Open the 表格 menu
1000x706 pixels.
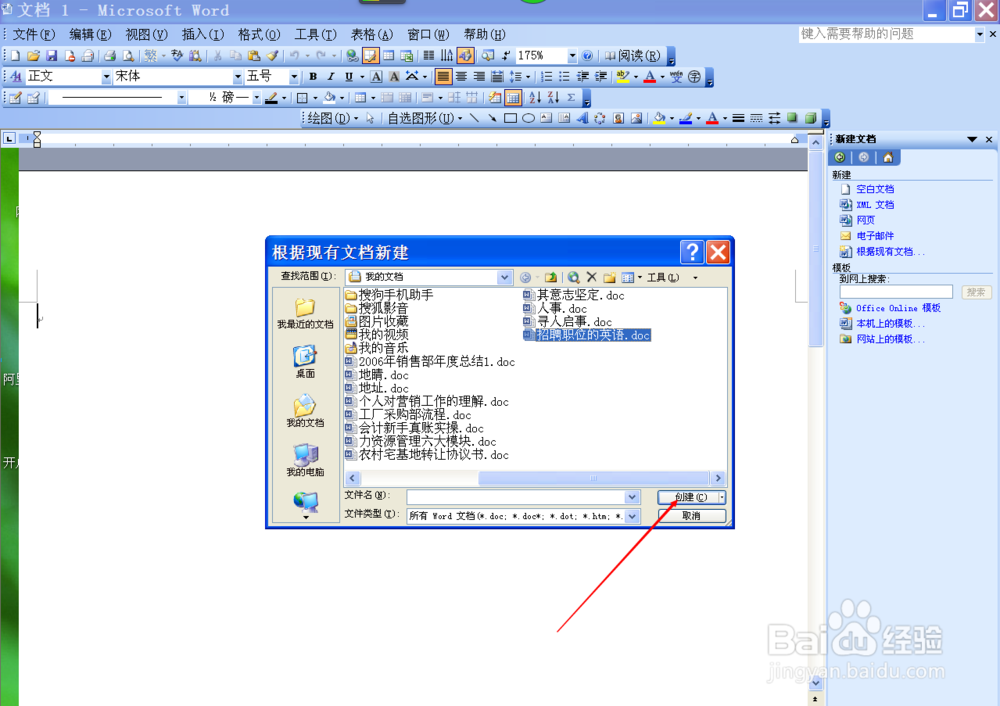point(370,33)
